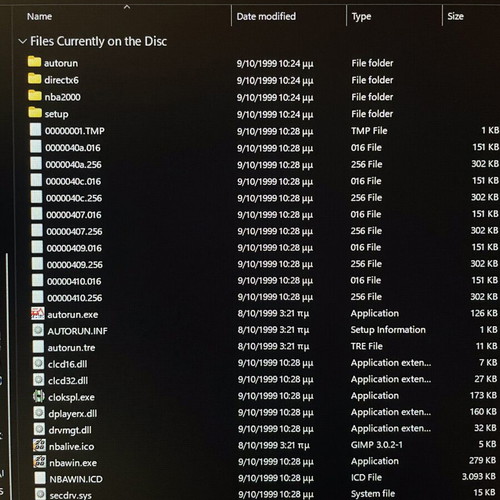The image size is (500, 500).
Task: Select the directx6 folder icon
Action: click(35, 79)
